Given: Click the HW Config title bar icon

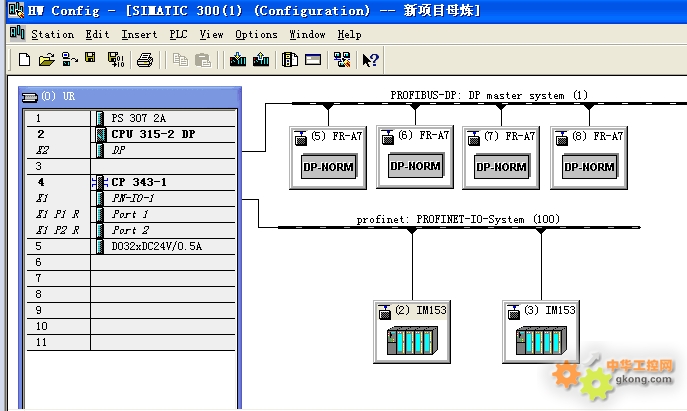Looking at the screenshot, I should click(16, 10).
